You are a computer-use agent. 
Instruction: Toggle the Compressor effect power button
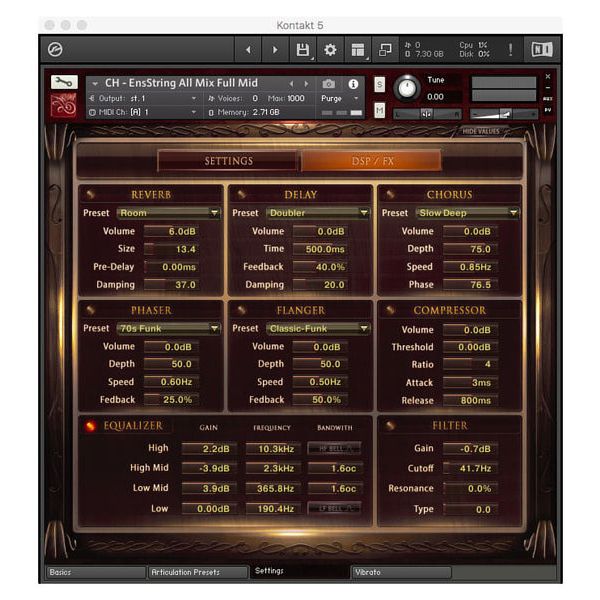[390, 310]
